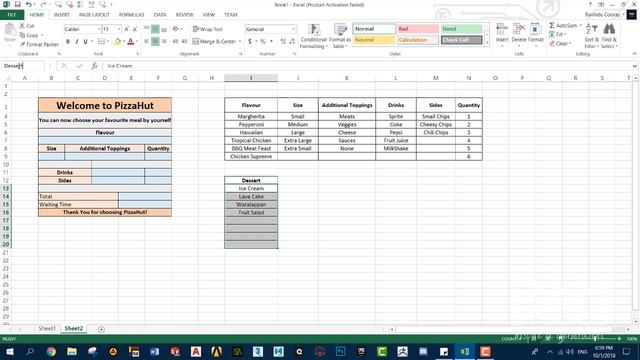Apply the Check Cell style
The image size is (640, 360).
[x=461, y=40]
